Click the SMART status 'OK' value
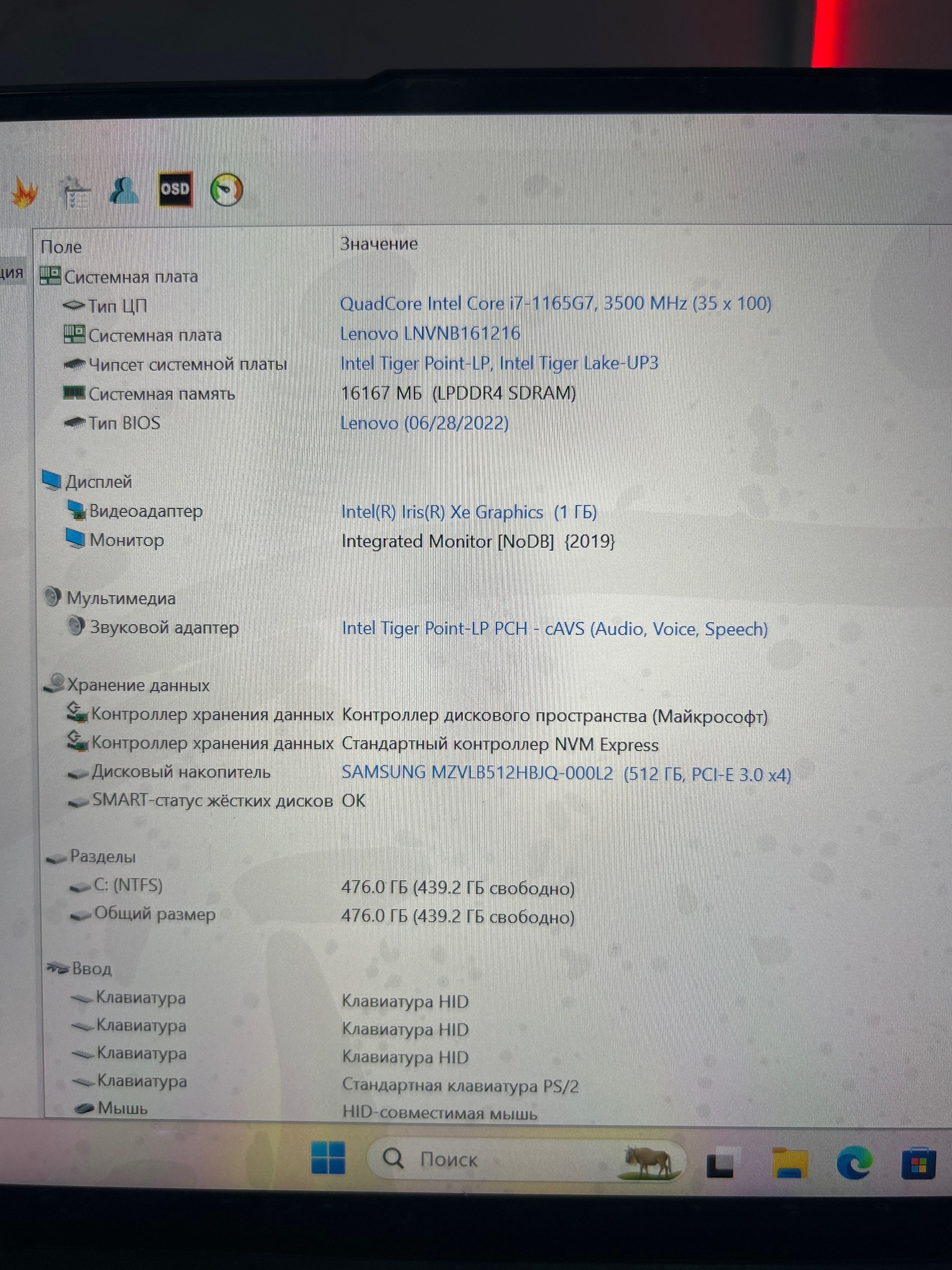Screen dimensions: 952x1270 click(x=354, y=801)
